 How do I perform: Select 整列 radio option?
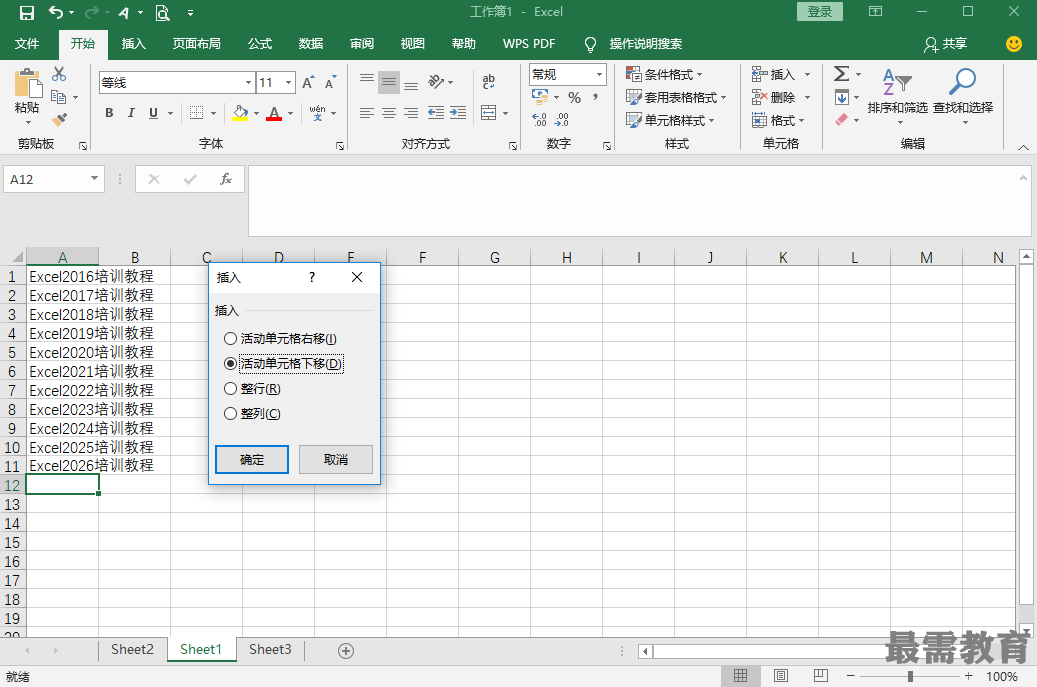tap(252, 414)
